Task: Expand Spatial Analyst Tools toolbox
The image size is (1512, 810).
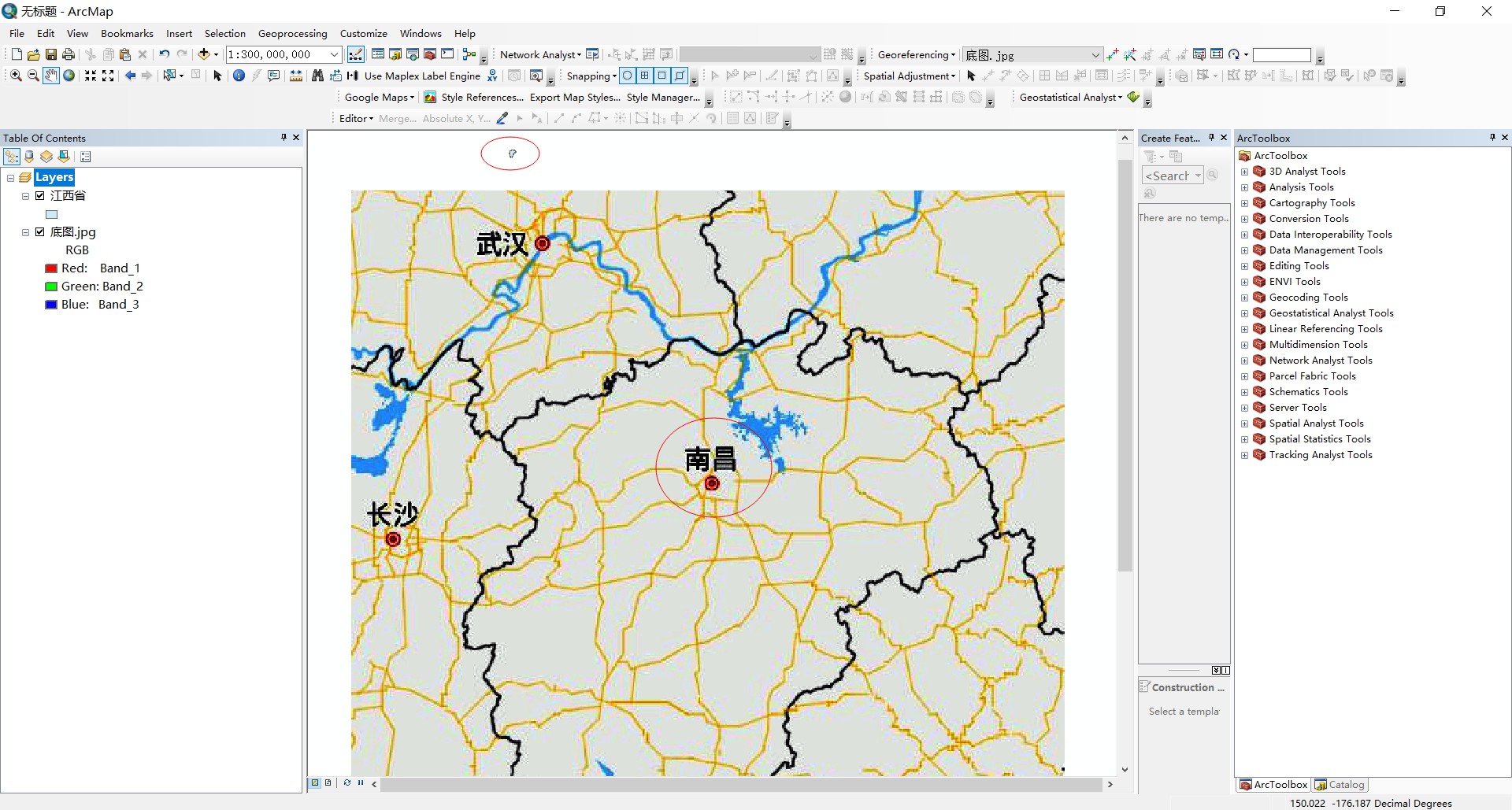Action: (1244, 423)
